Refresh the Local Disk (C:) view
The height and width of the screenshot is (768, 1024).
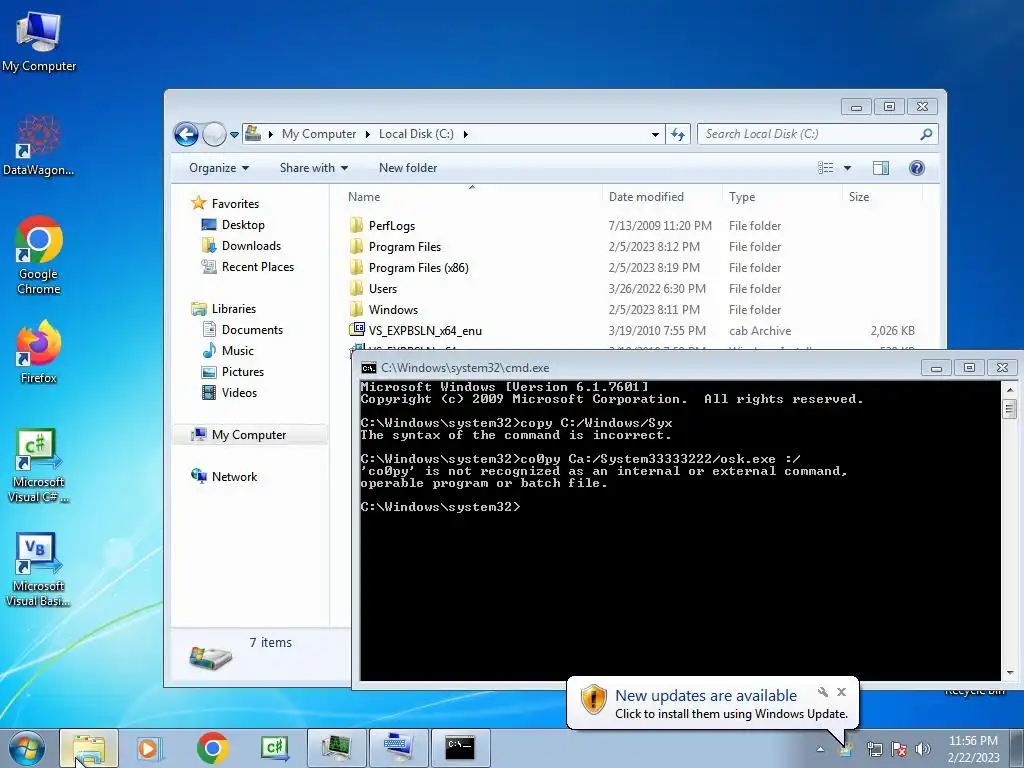point(678,135)
